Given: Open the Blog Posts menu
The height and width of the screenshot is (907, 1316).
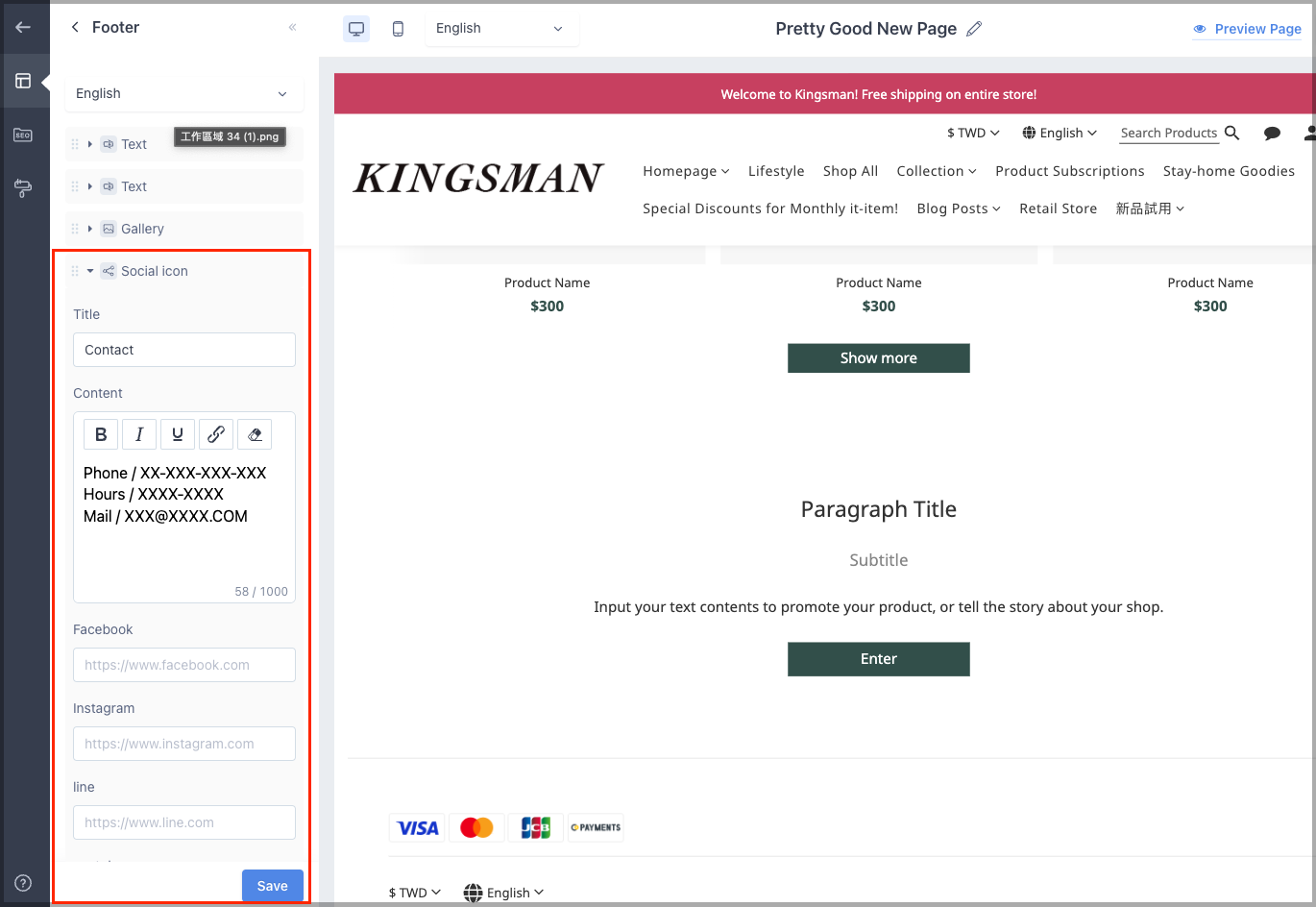Looking at the screenshot, I should [x=959, y=208].
